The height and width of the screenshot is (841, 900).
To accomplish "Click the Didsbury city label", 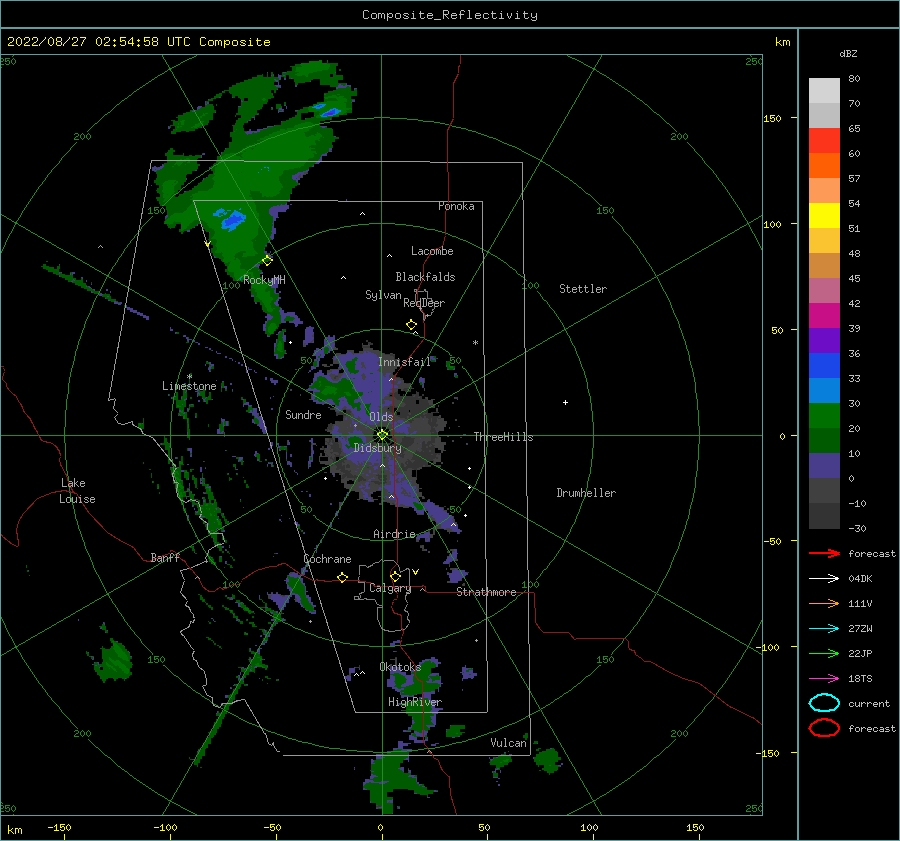I will pos(377,448).
